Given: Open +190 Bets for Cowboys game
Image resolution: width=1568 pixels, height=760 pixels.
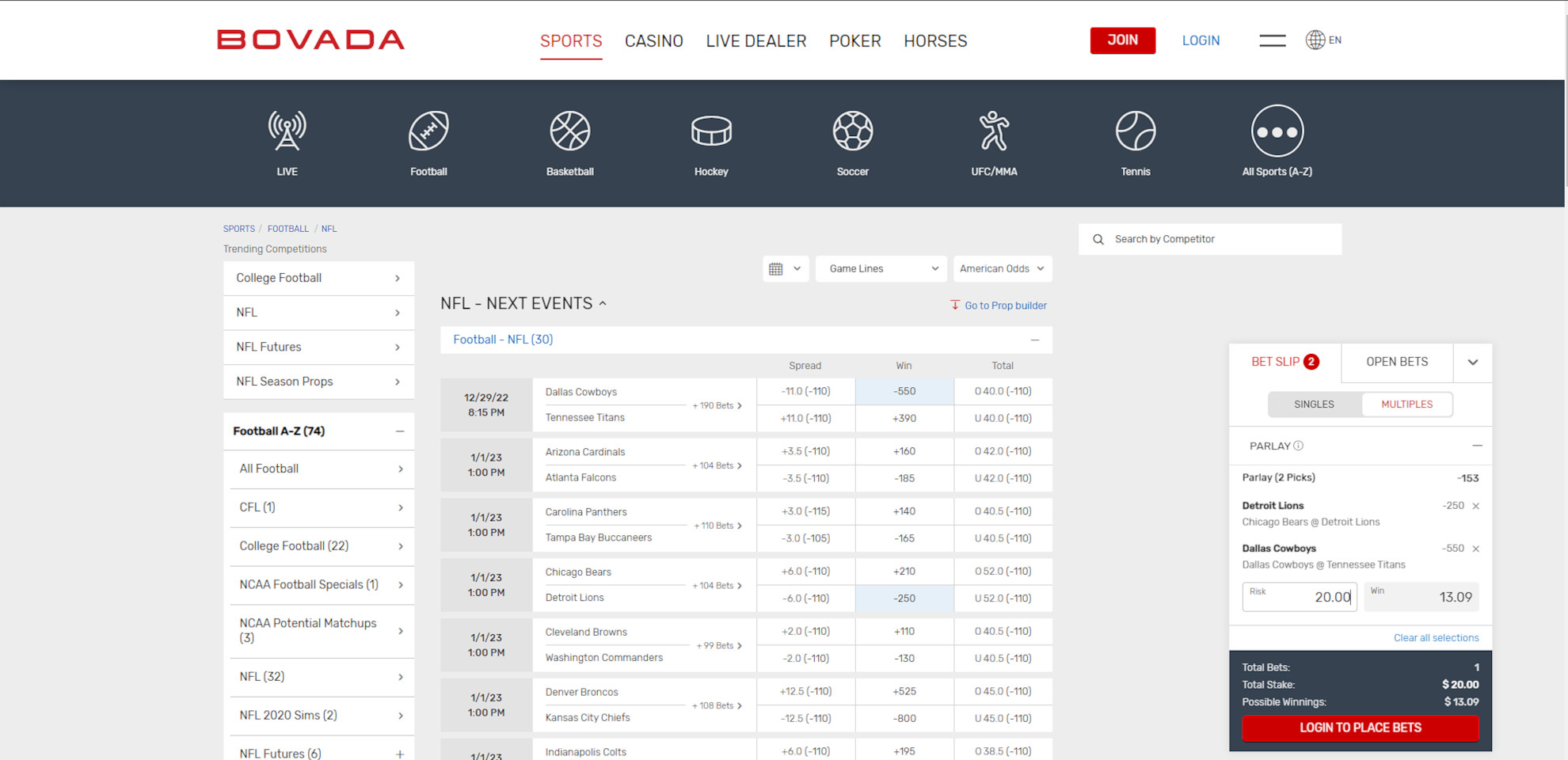Looking at the screenshot, I should click(717, 405).
